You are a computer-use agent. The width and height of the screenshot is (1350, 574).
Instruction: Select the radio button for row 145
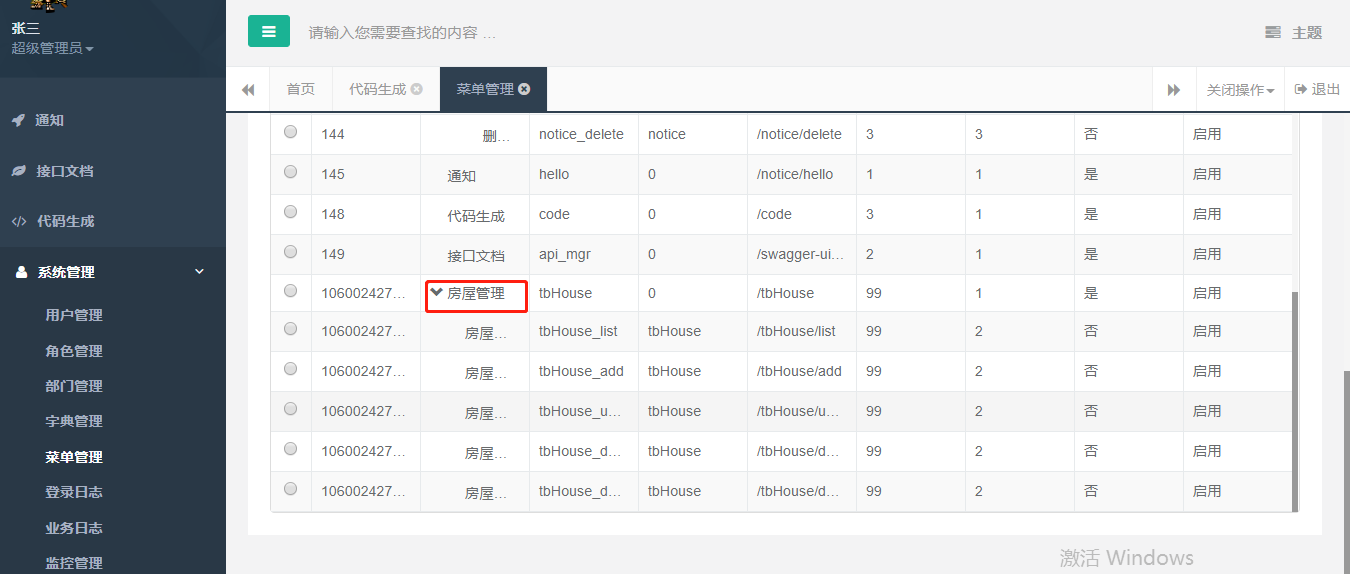click(x=291, y=172)
